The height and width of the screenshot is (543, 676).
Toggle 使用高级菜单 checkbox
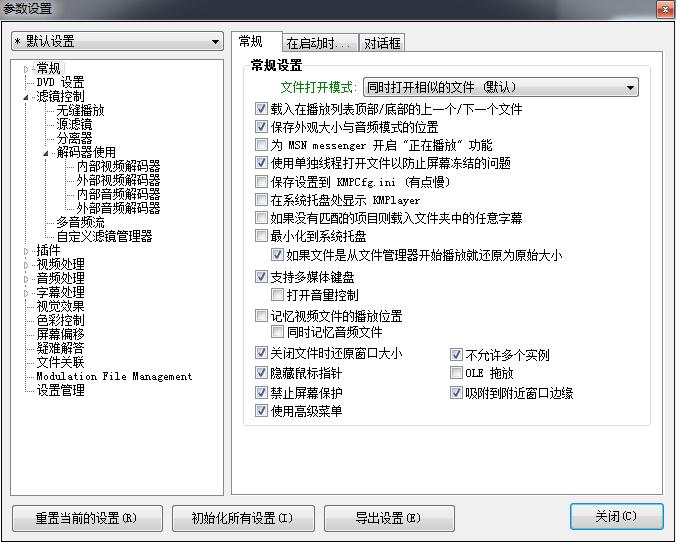pos(261,410)
